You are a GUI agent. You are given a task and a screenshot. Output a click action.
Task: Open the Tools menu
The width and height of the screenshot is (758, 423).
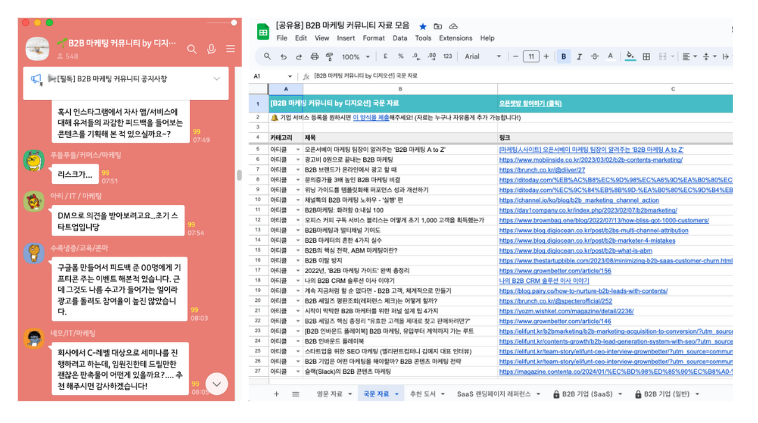point(423,38)
